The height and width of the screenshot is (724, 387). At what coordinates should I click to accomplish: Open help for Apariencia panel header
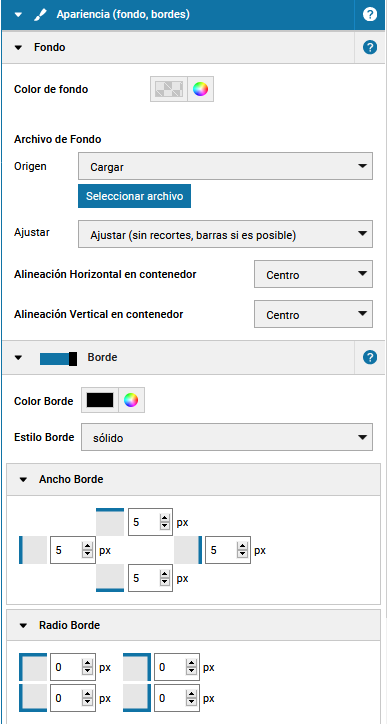369,14
